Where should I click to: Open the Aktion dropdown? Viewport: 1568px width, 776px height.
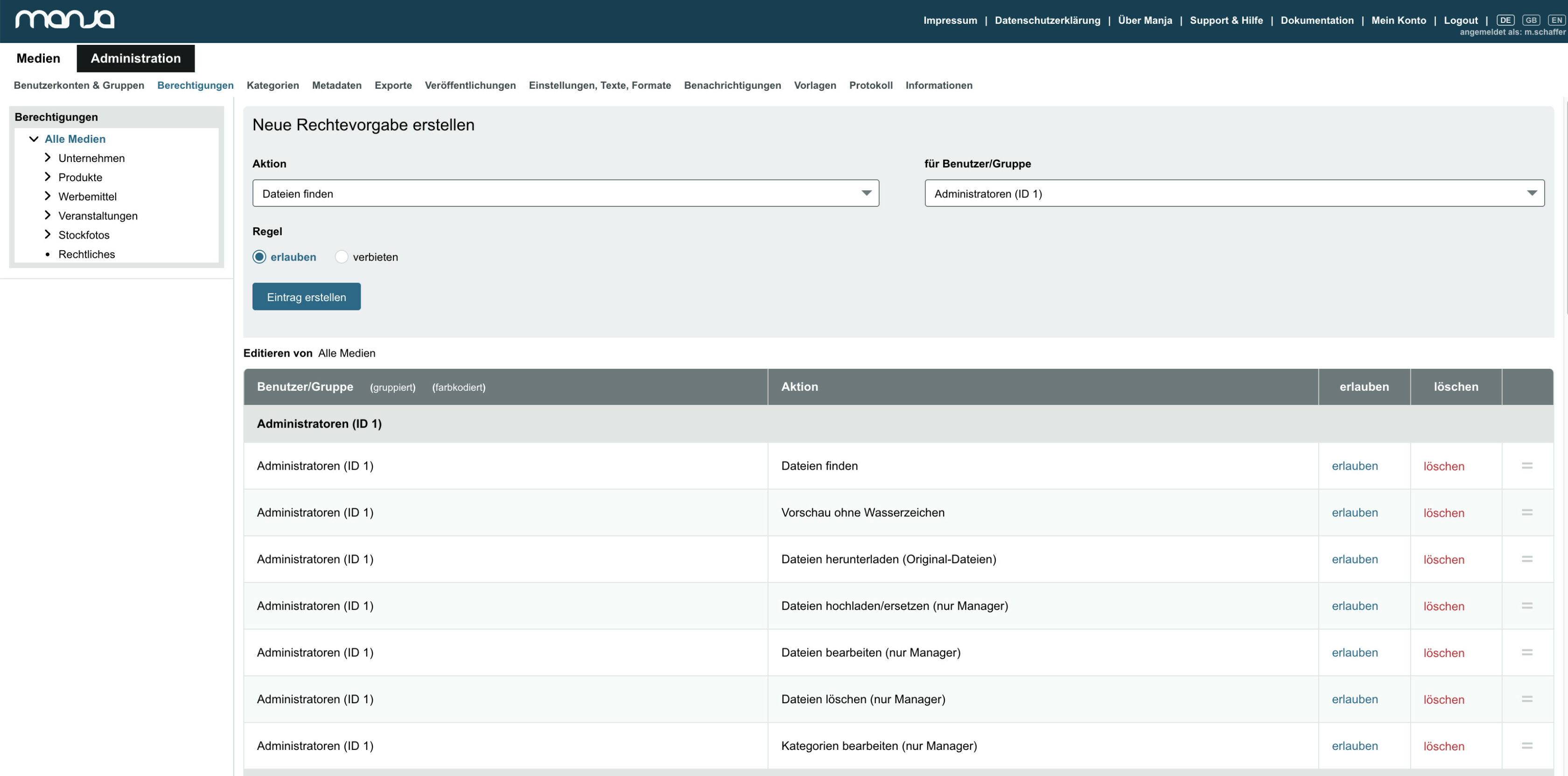click(x=566, y=193)
